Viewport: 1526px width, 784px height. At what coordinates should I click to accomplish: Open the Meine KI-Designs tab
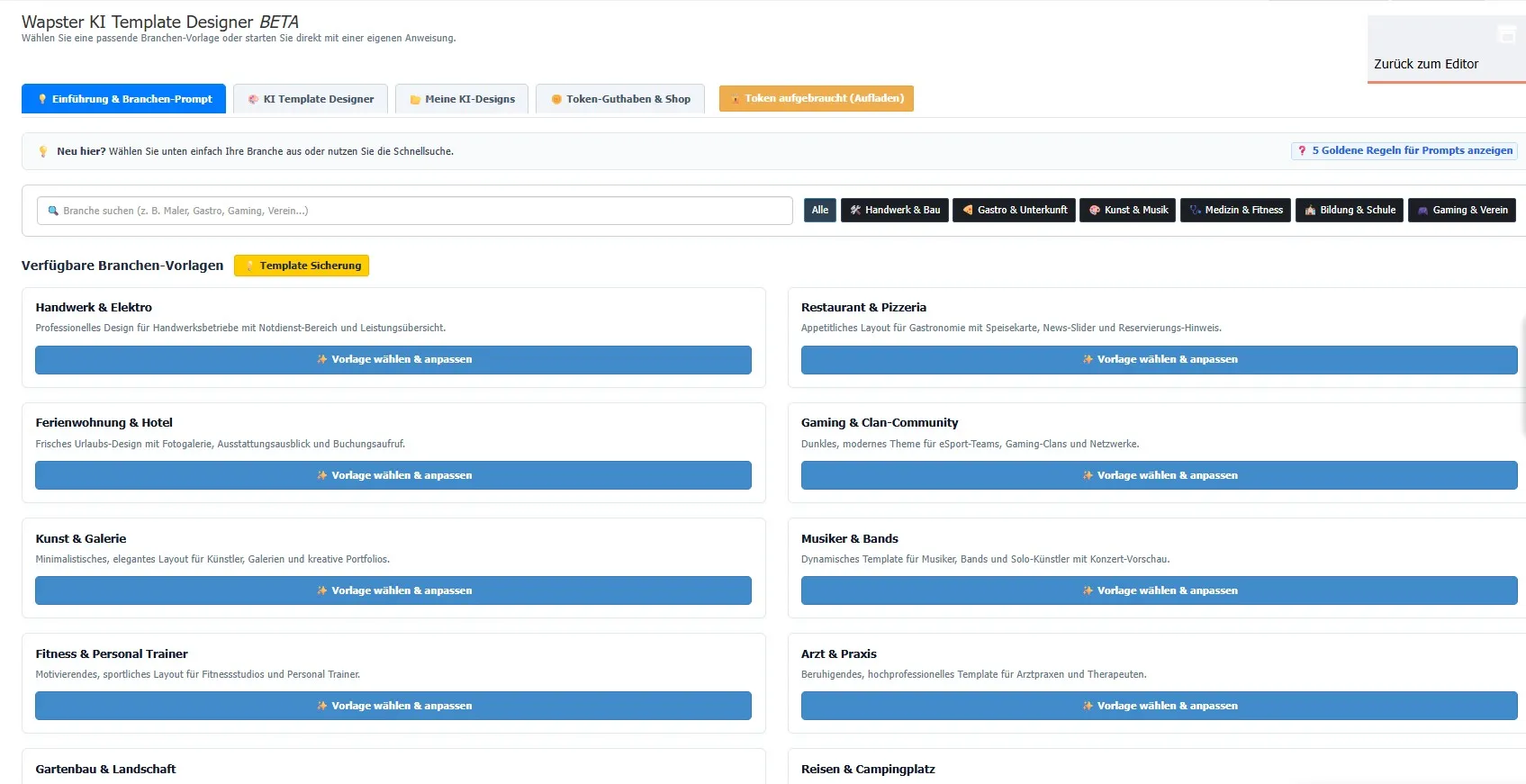point(462,99)
